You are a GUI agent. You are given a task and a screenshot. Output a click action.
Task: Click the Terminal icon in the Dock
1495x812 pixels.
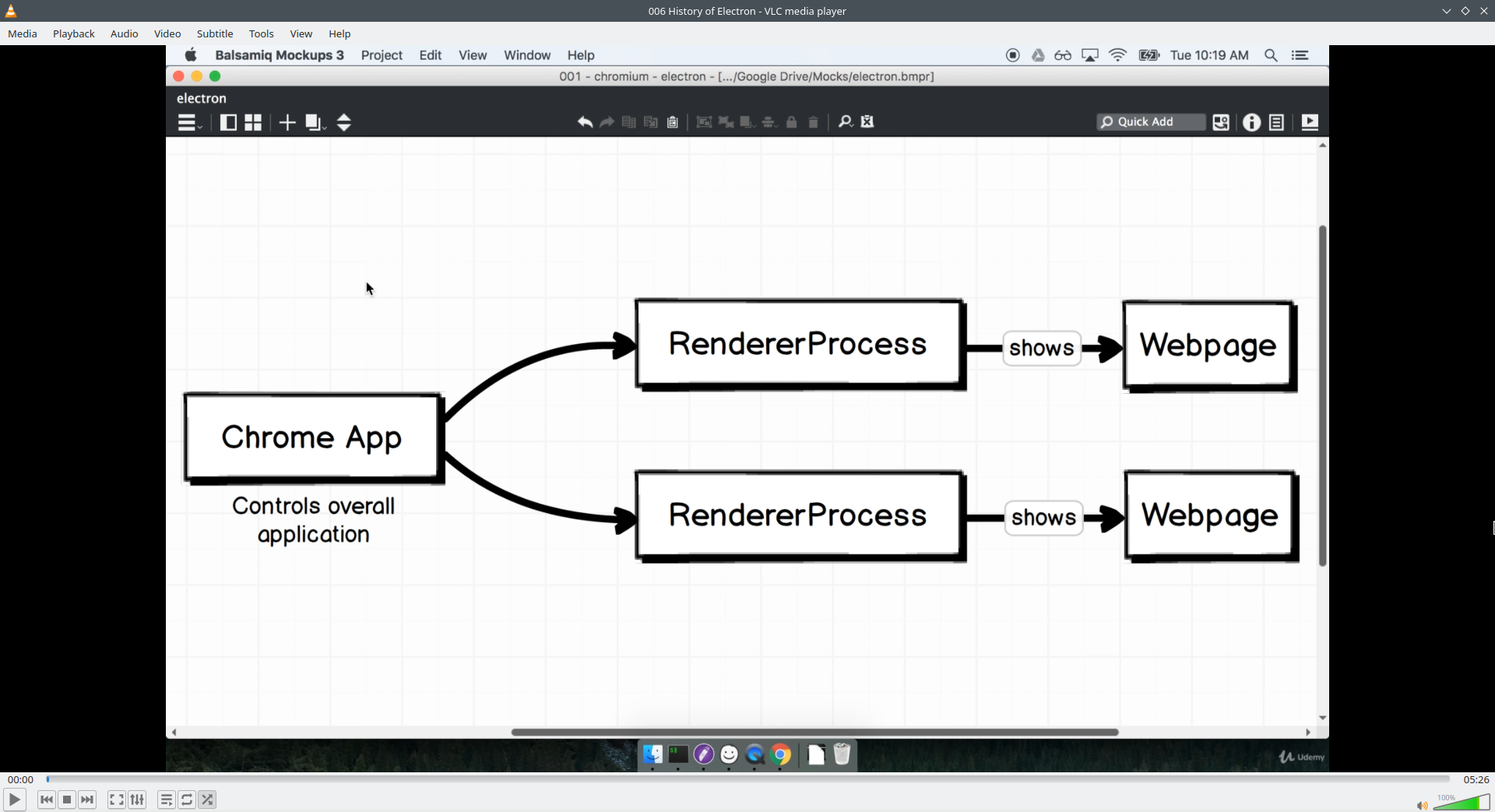(x=678, y=754)
